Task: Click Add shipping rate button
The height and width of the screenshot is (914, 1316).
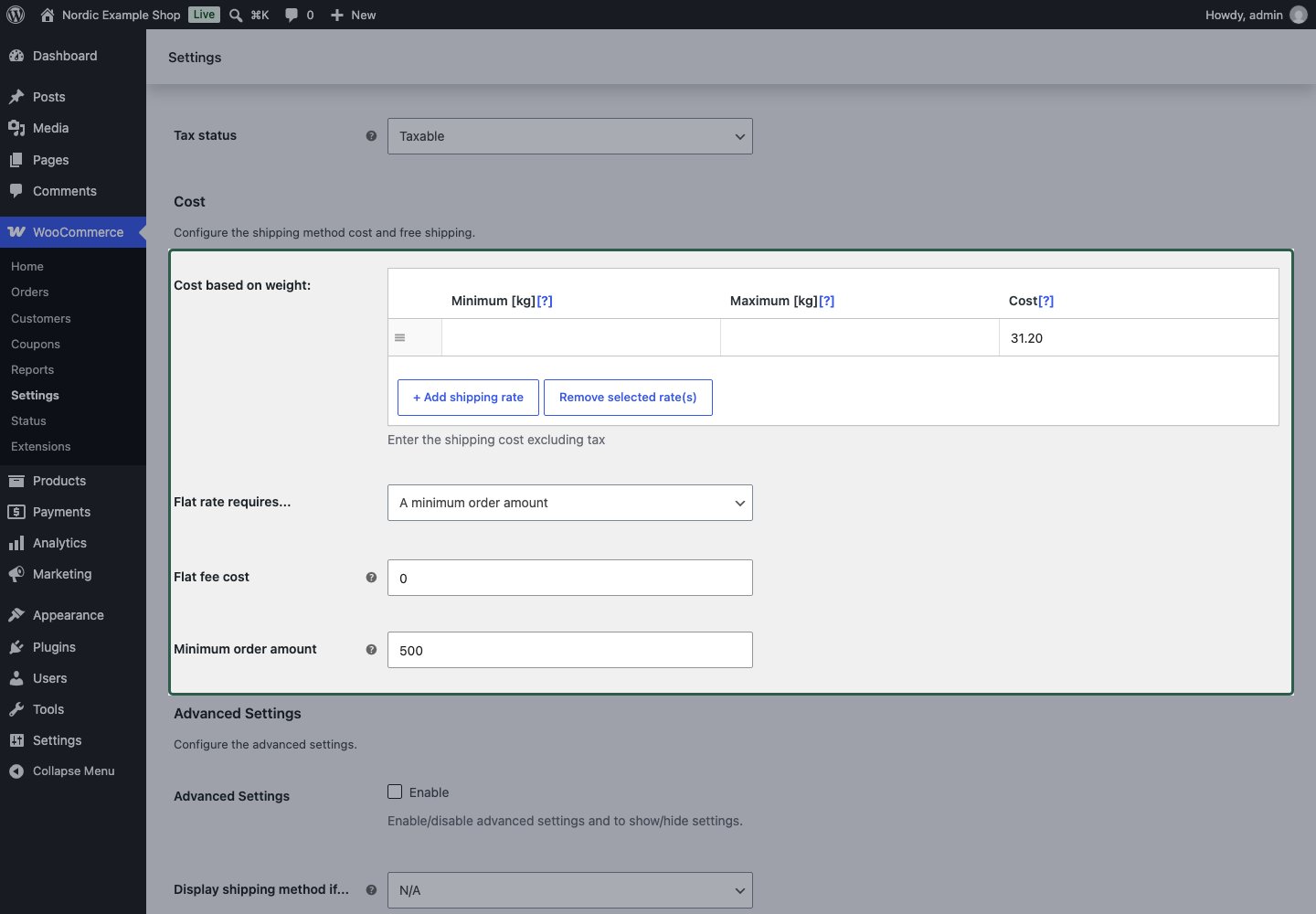Action: (468, 398)
